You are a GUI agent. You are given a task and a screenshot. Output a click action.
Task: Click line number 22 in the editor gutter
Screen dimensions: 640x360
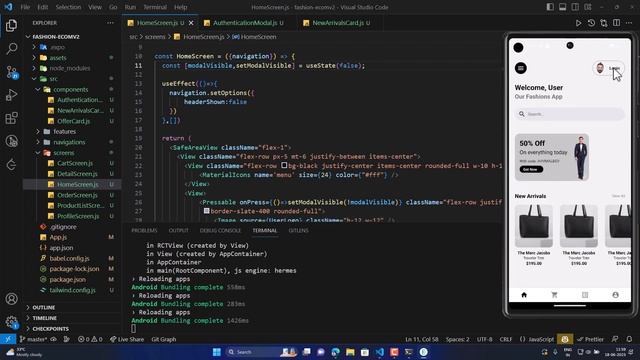click(138, 166)
